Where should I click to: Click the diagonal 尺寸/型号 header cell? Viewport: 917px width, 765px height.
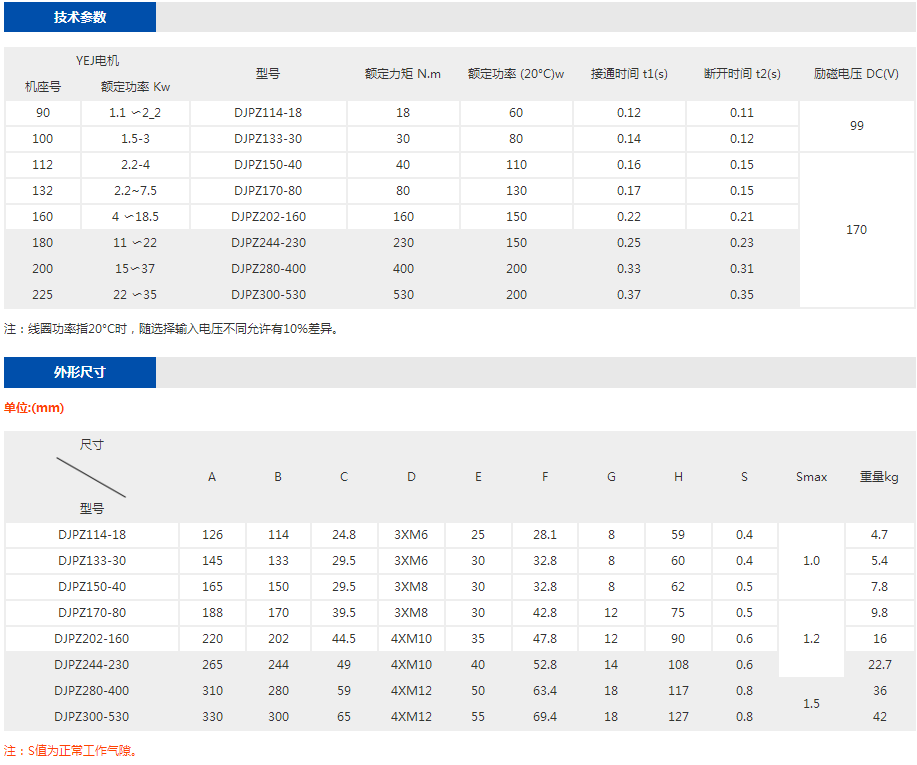[x=92, y=476]
